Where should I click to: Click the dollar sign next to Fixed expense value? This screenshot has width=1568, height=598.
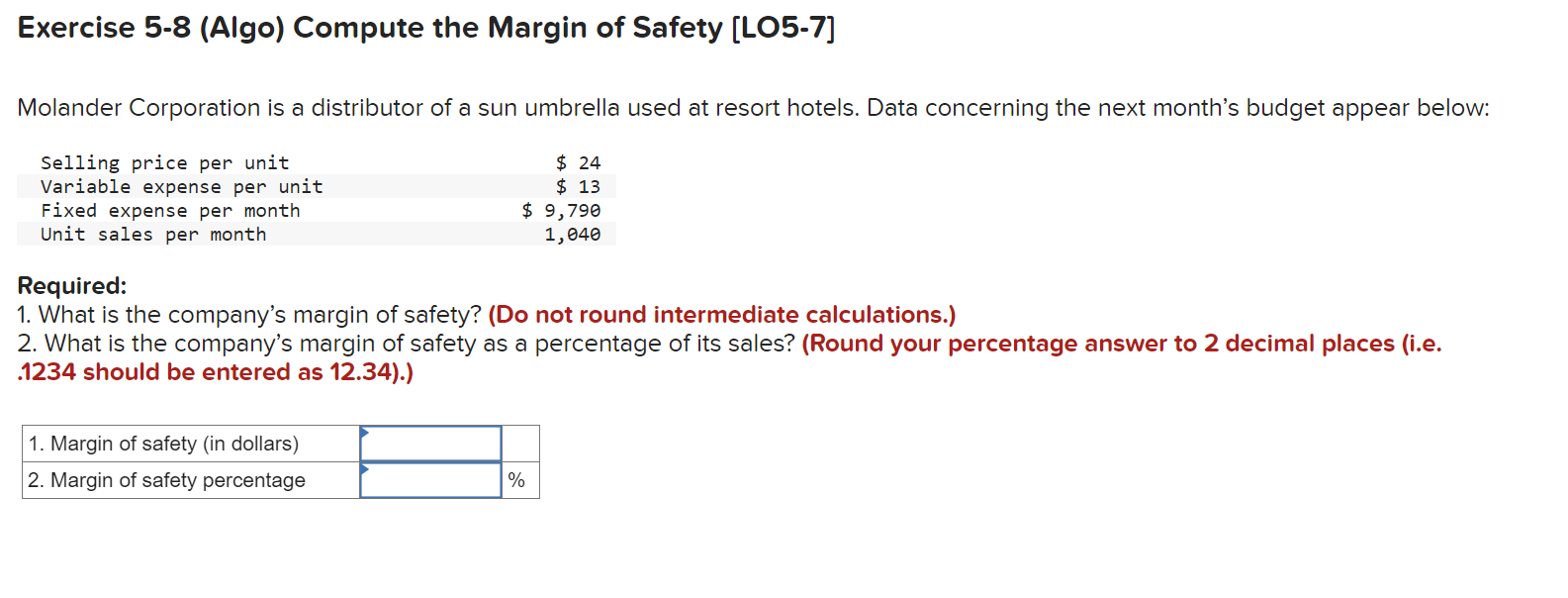(529, 210)
